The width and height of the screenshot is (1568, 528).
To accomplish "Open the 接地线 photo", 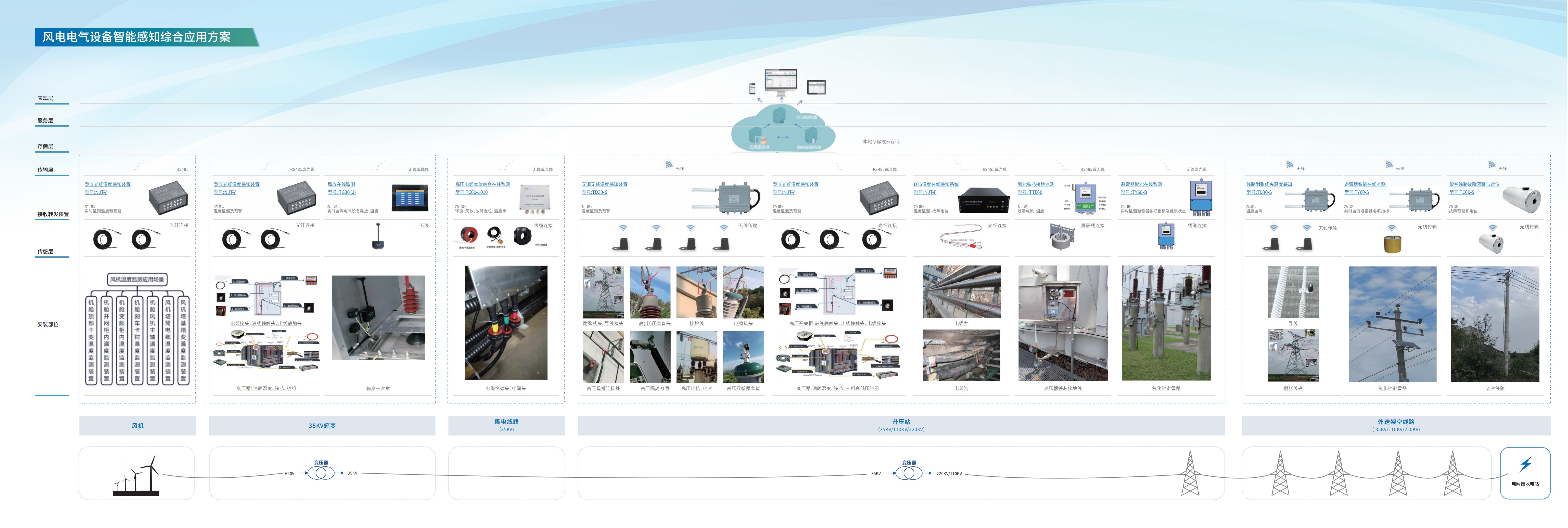I will coord(697,292).
